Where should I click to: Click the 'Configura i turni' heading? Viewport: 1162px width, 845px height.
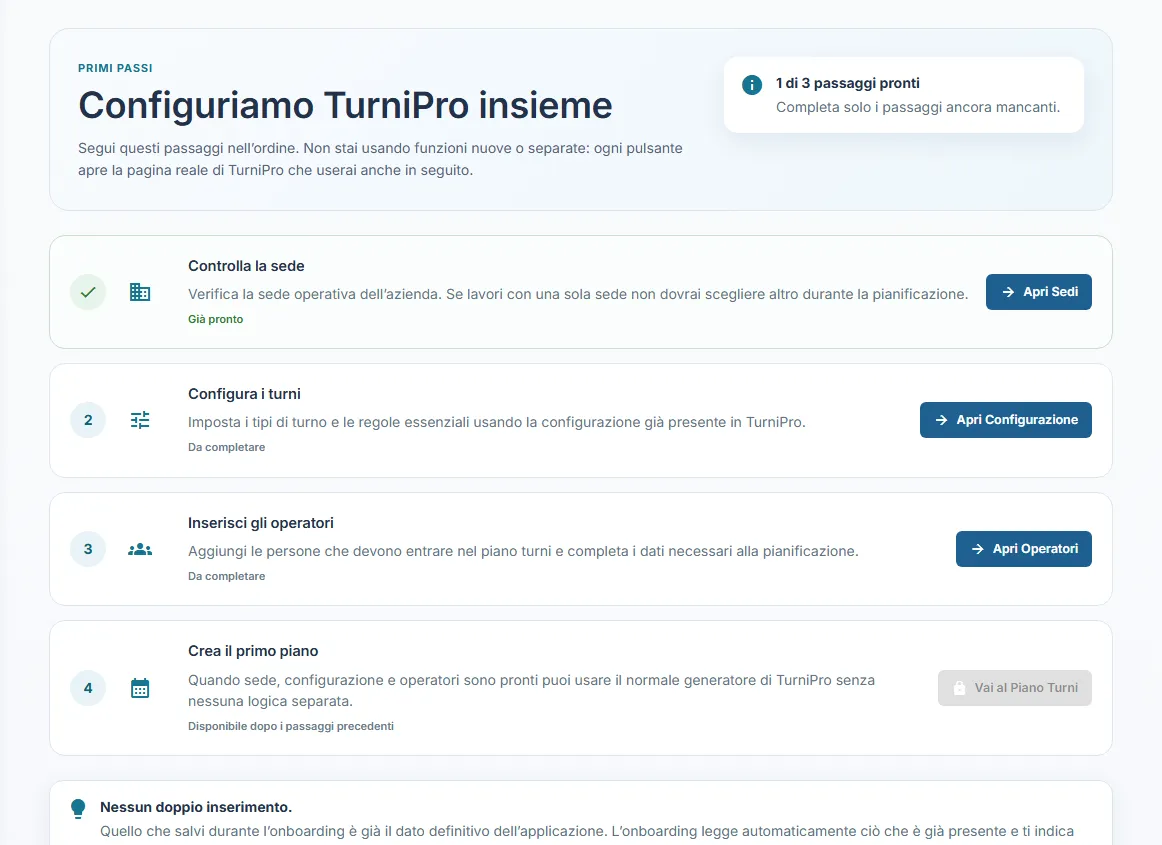(245, 394)
